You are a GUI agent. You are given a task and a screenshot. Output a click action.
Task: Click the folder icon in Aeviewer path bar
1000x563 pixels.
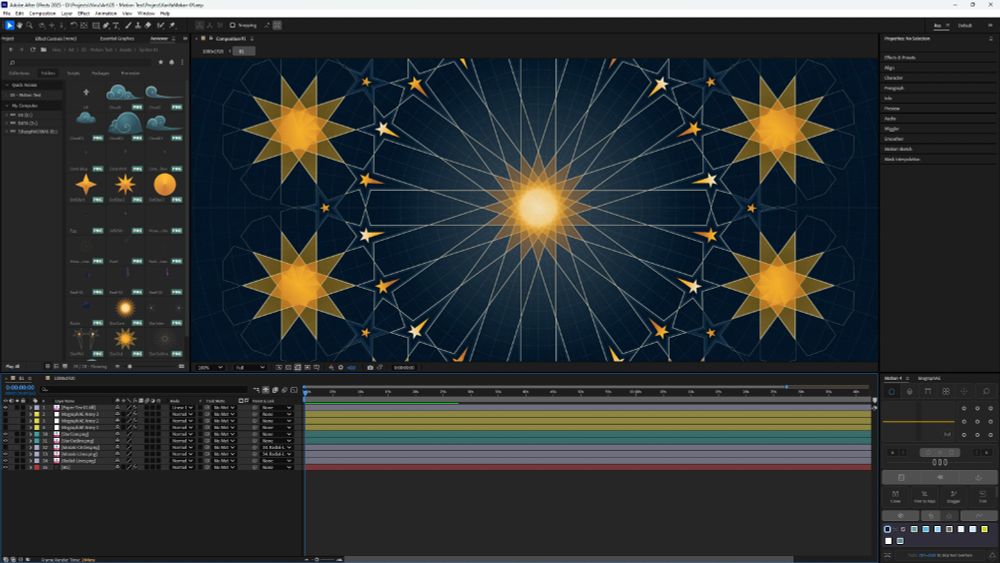coord(43,50)
